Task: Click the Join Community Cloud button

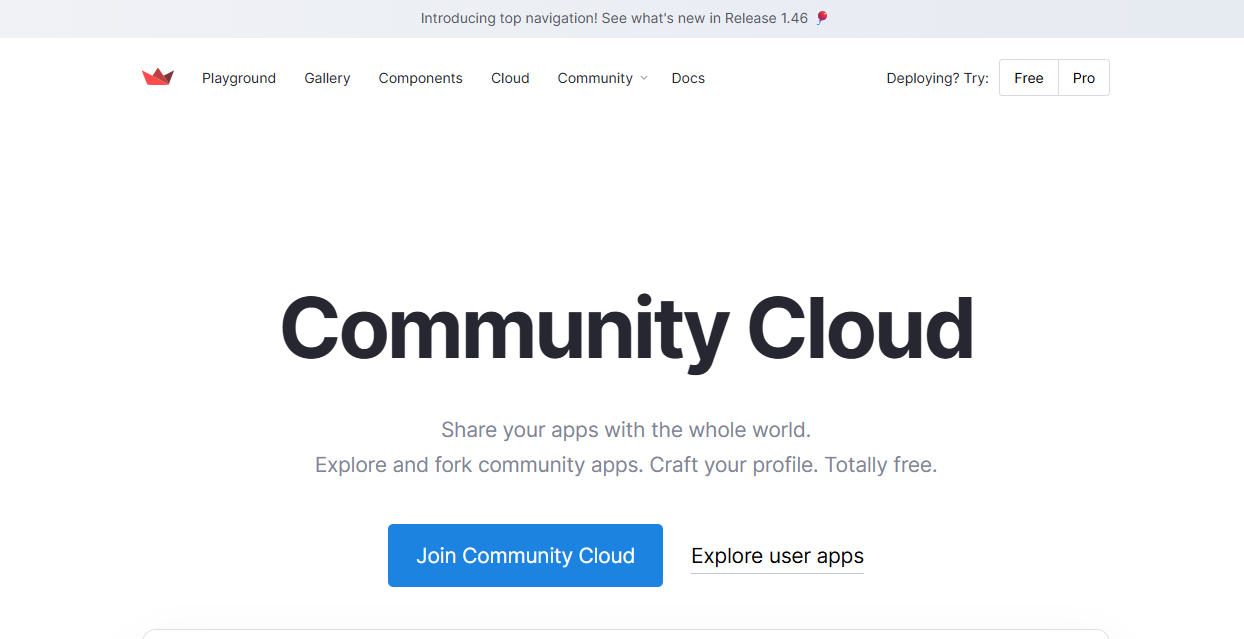Action: pyautogui.click(x=525, y=555)
